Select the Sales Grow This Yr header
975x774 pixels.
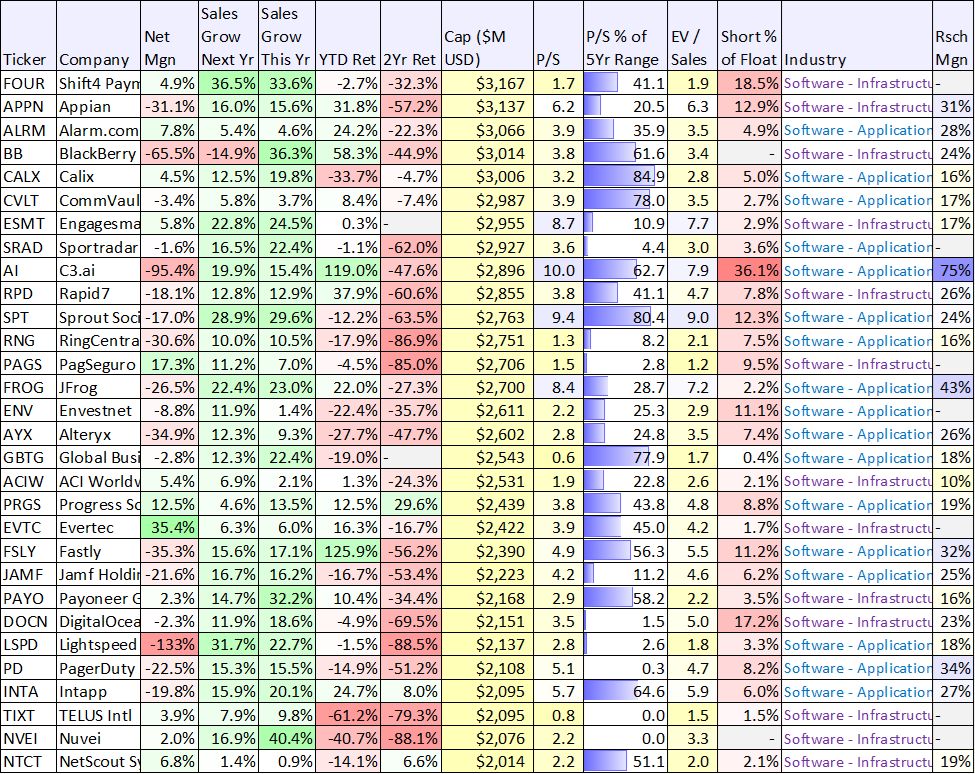(287, 35)
